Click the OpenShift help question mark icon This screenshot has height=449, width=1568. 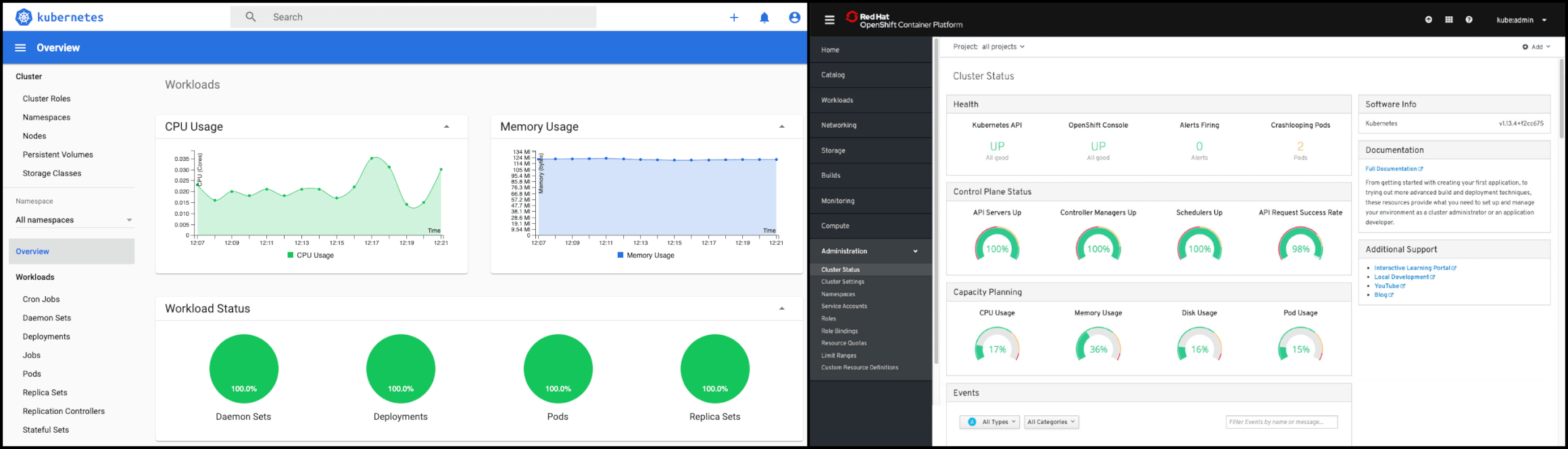pyautogui.click(x=1469, y=20)
